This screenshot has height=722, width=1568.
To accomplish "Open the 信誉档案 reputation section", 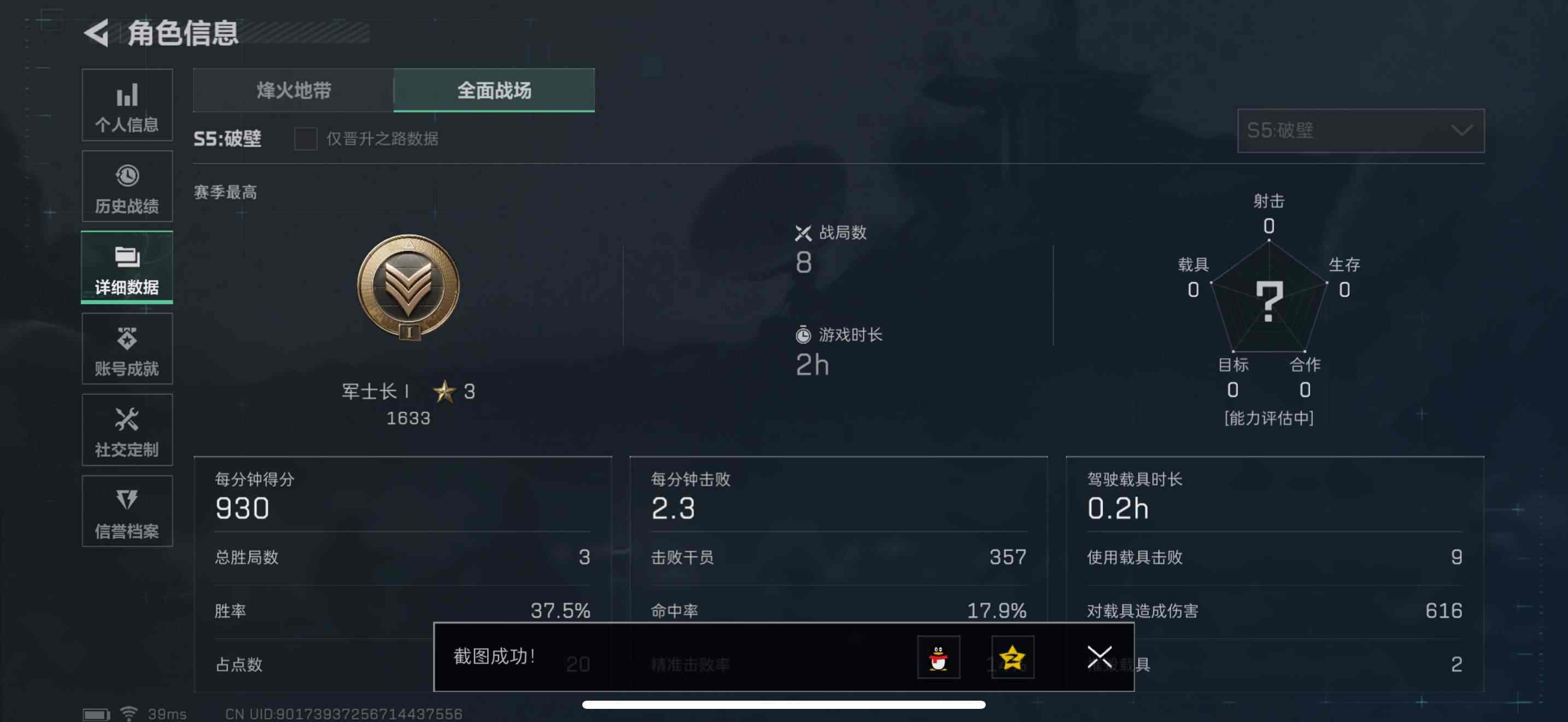I will pyautogui.click(x=127, y=511).
